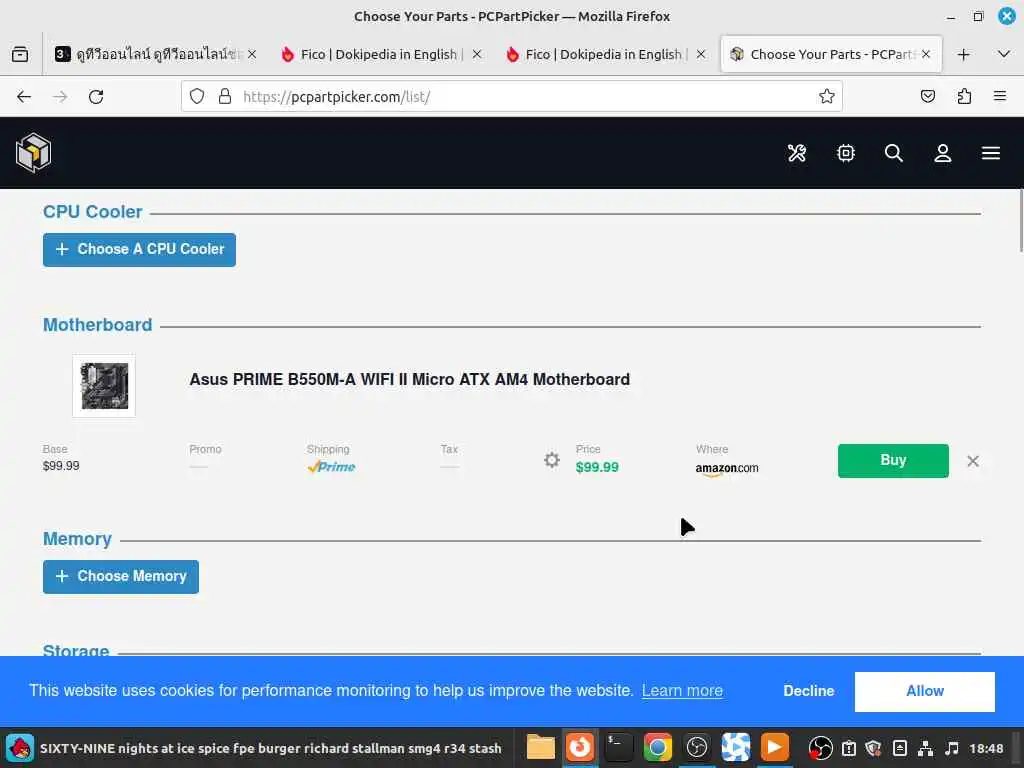Bookmark page with the star icon

(827, 97)
